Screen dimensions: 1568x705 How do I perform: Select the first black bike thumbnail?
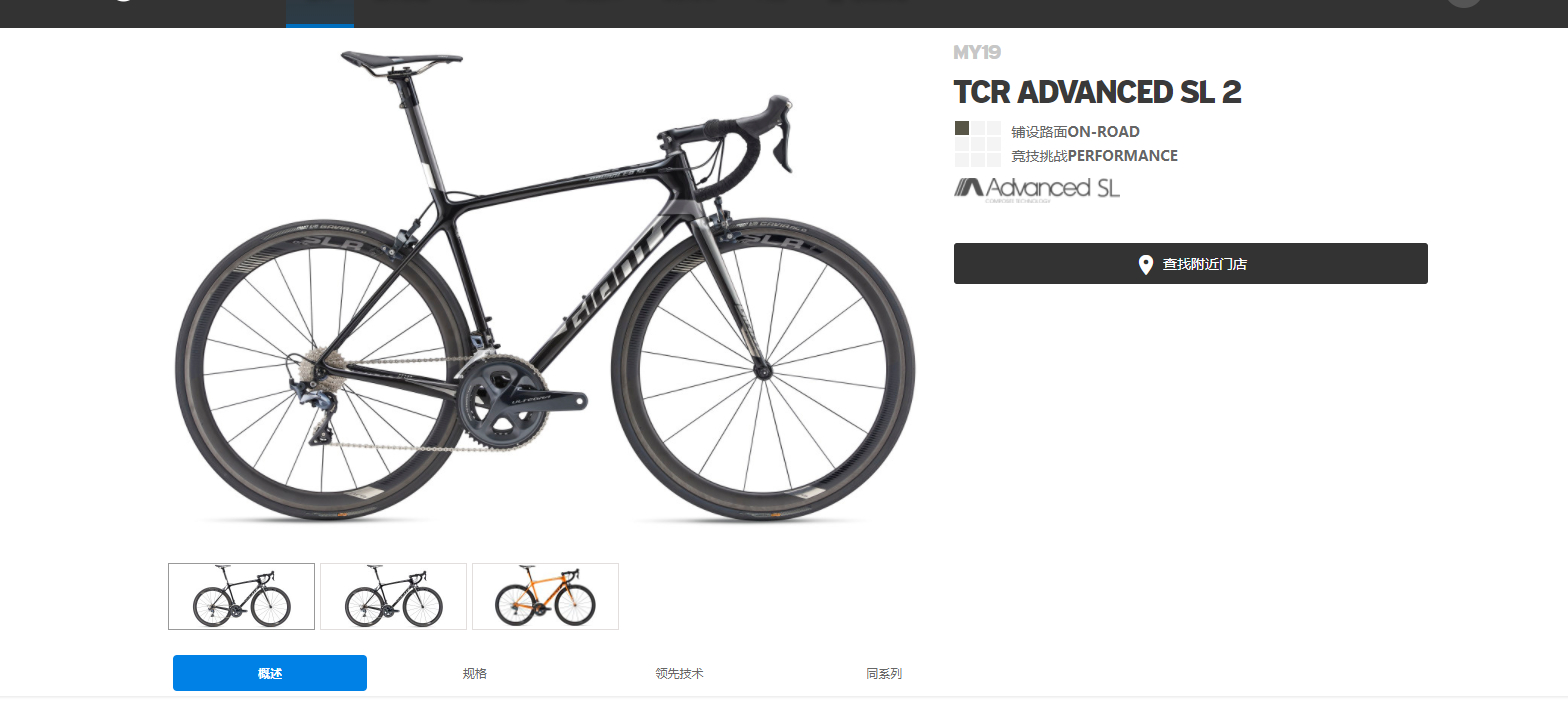(x=241, y=597)
